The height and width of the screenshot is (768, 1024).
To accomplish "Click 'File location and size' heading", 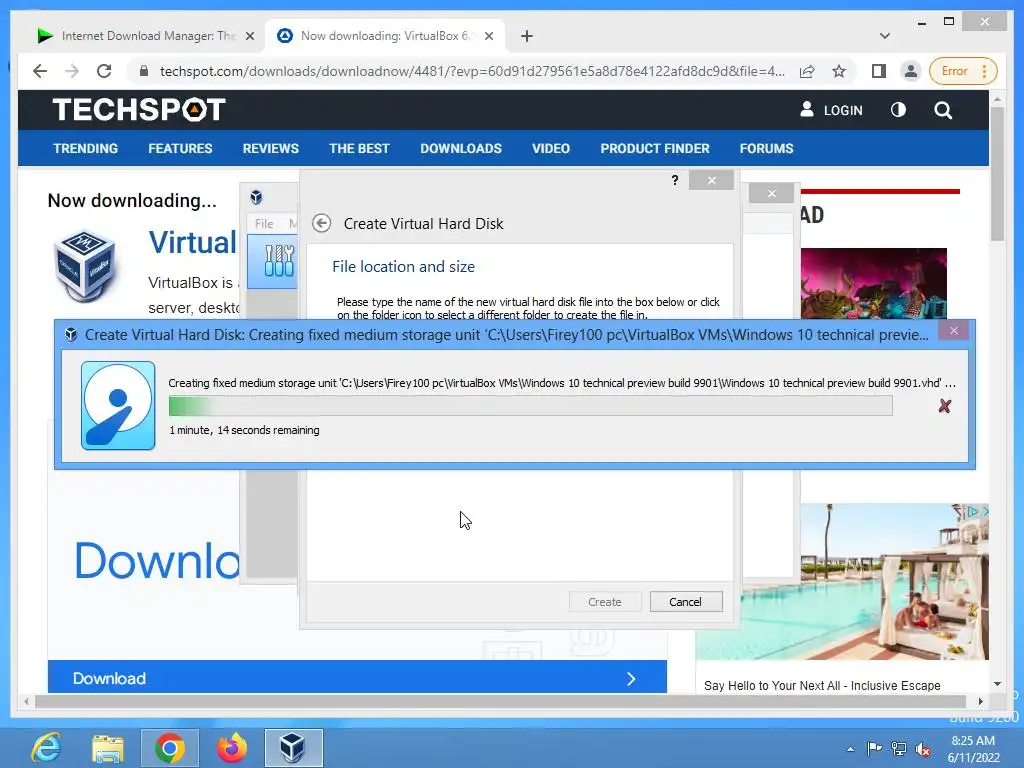I will [x=403, y=266].
